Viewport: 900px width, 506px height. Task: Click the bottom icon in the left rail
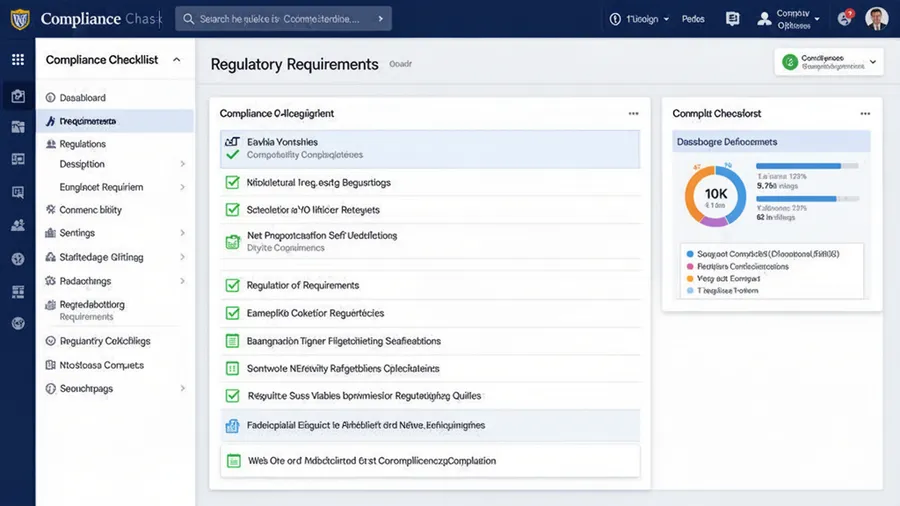click(x=18, y=324)
